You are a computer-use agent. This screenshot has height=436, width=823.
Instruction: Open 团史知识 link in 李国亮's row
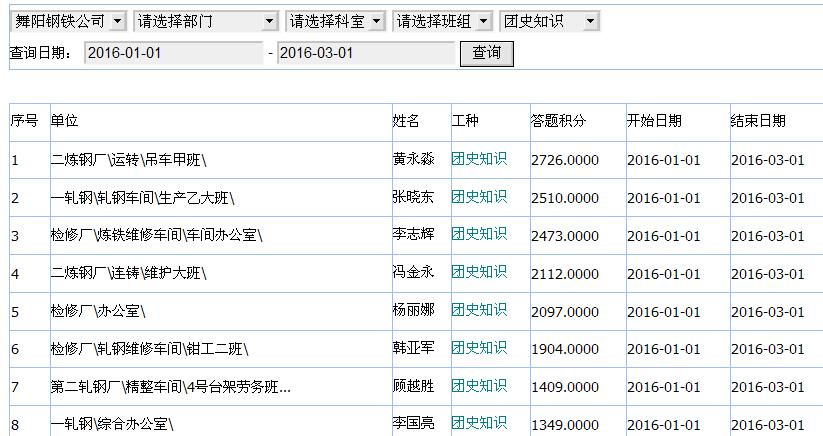click(x=479, y=423)
